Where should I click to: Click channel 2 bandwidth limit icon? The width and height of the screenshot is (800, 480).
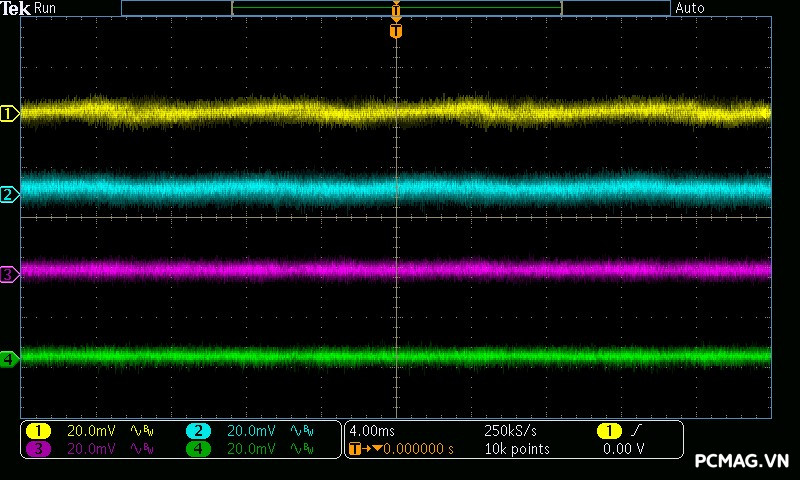[x=301, y=431]
